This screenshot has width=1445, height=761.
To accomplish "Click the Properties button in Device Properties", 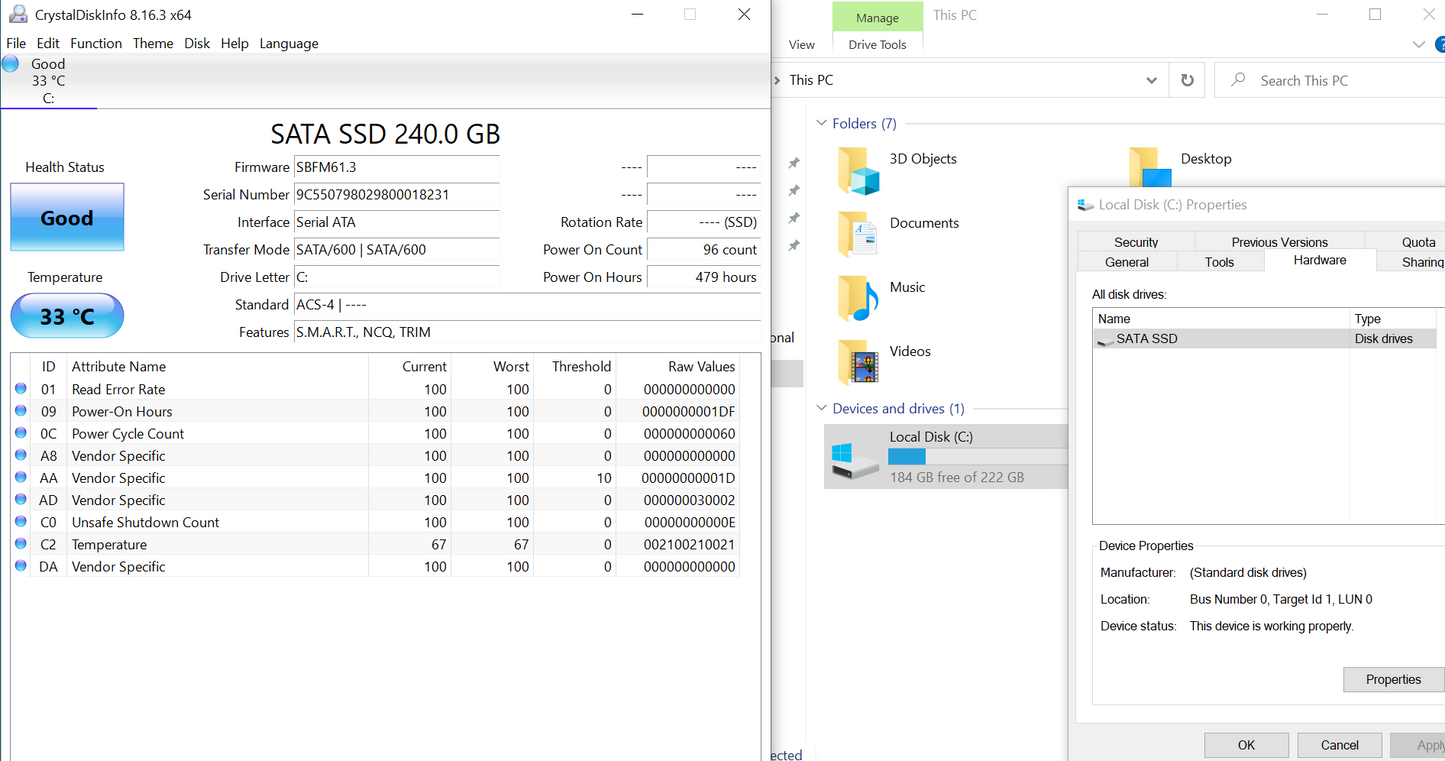I will pos(1393,680).
